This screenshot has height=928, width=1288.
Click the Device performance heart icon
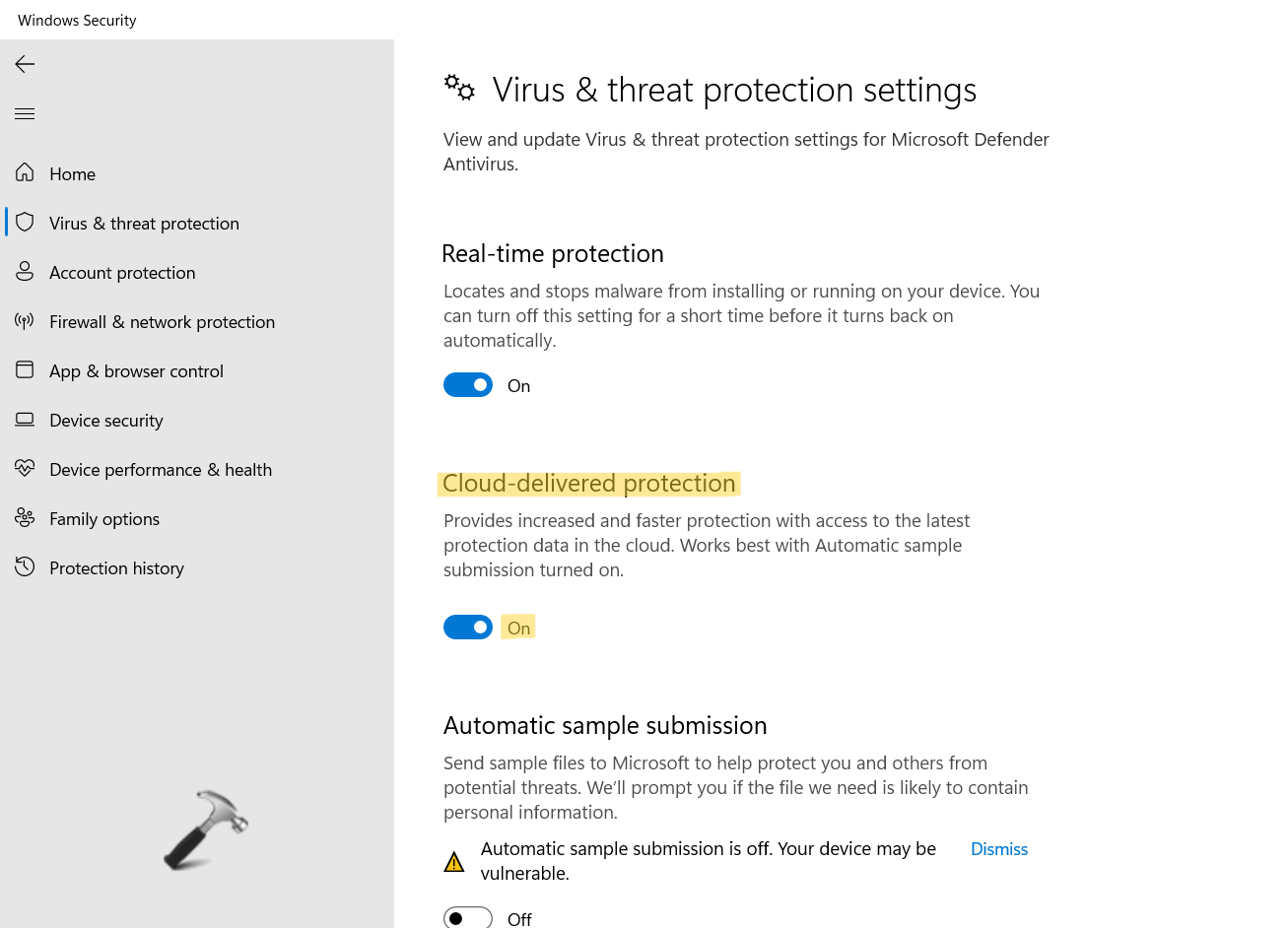coord(25,469)
